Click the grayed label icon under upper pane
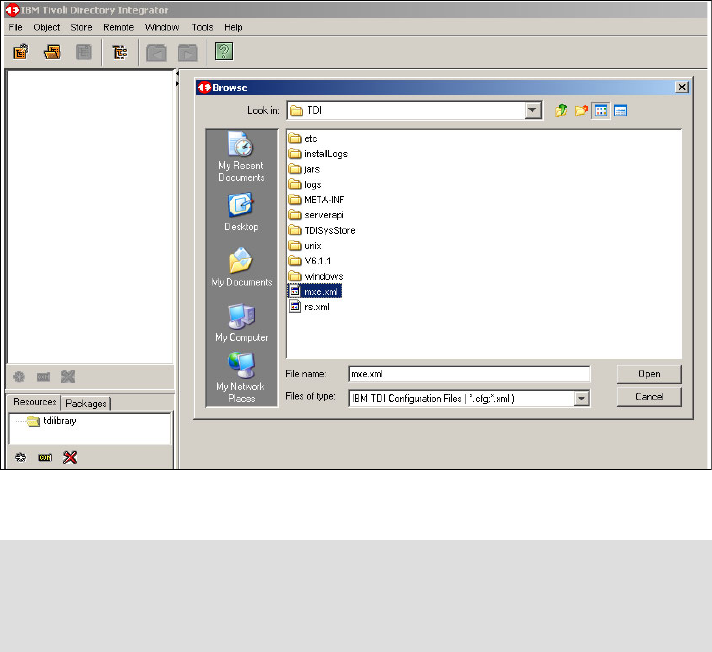The width and height of the screenshot is (712, 652). tap(44, 376)
